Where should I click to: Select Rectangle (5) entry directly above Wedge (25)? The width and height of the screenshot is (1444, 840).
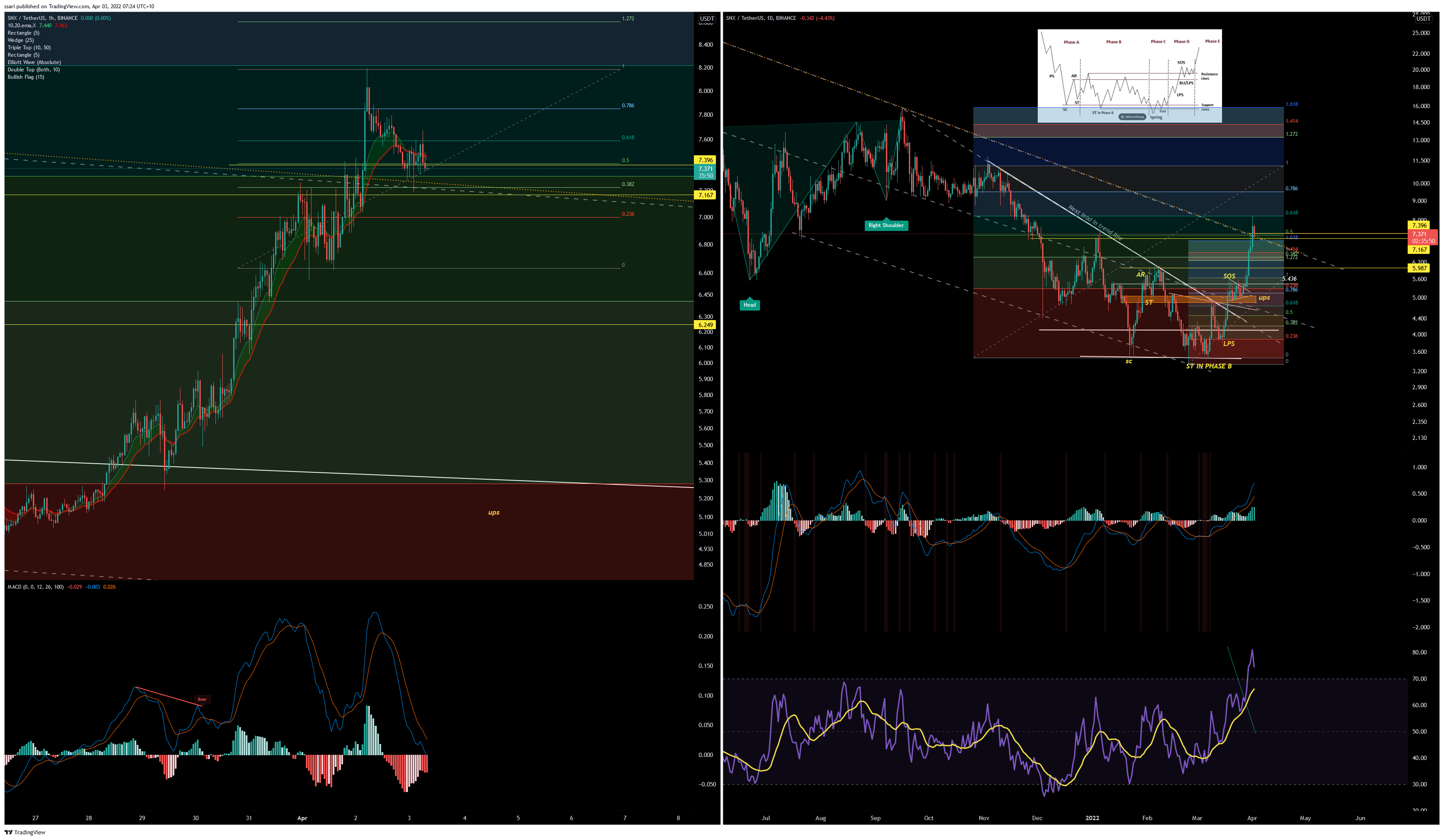tap(23, 33)
